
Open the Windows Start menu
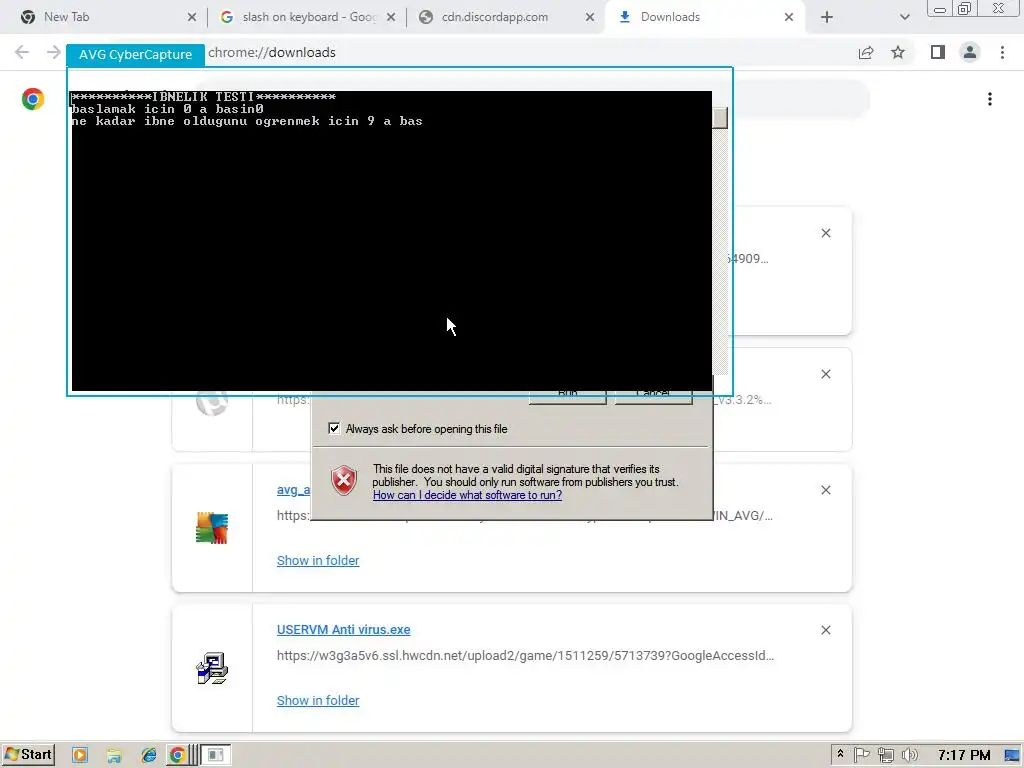pos(28,755)
